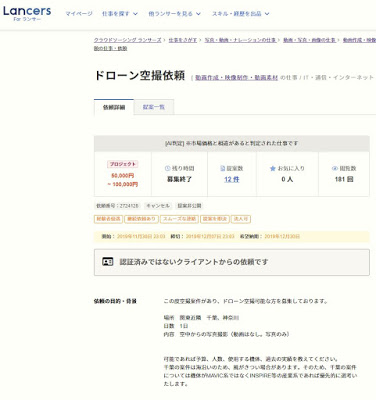
Task: Expand the スキル・経歴を出品 dropdown menu
Action: click(240, 14)
